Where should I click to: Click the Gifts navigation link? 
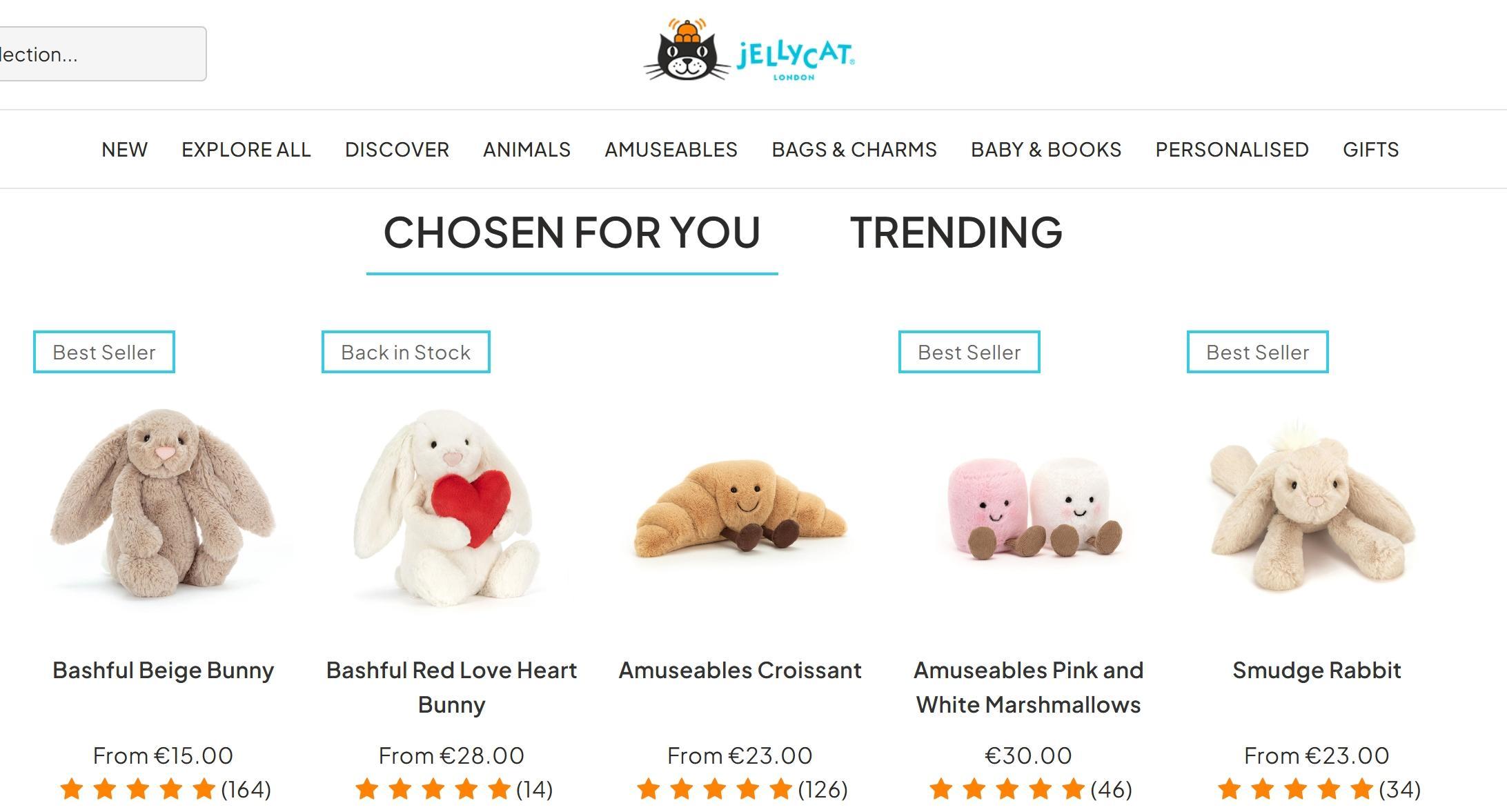[x=1370, y=150]
